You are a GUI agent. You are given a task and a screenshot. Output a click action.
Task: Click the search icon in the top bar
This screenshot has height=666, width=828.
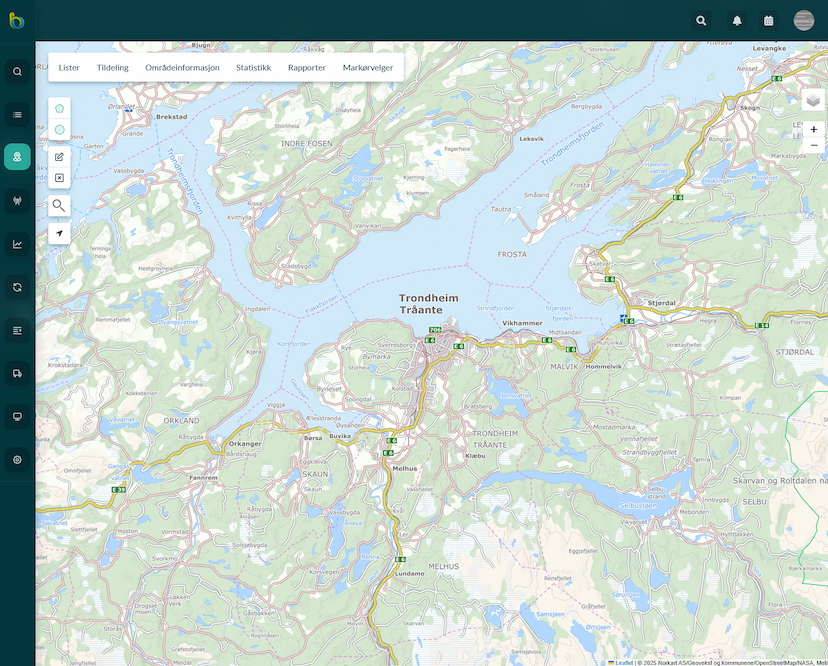(x=701, y=21)
